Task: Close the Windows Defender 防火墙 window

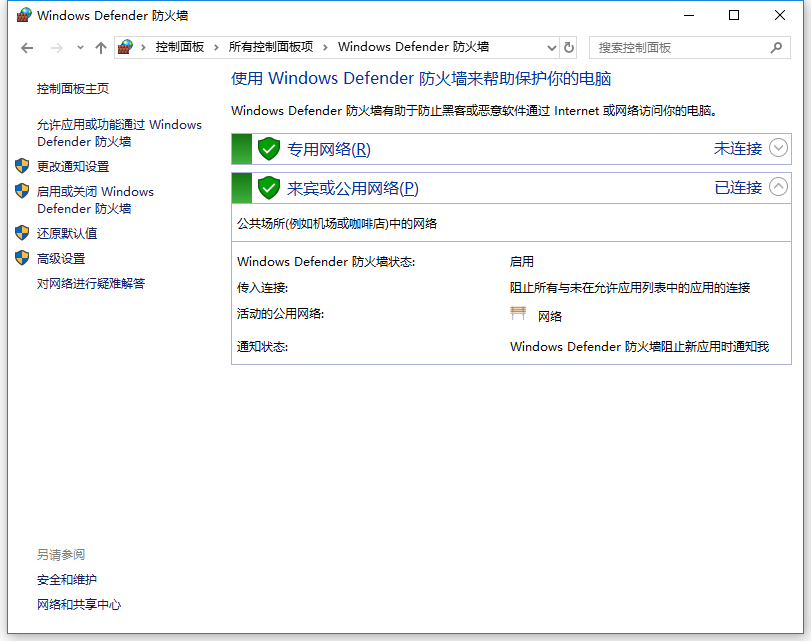Action: coord(780,16)
